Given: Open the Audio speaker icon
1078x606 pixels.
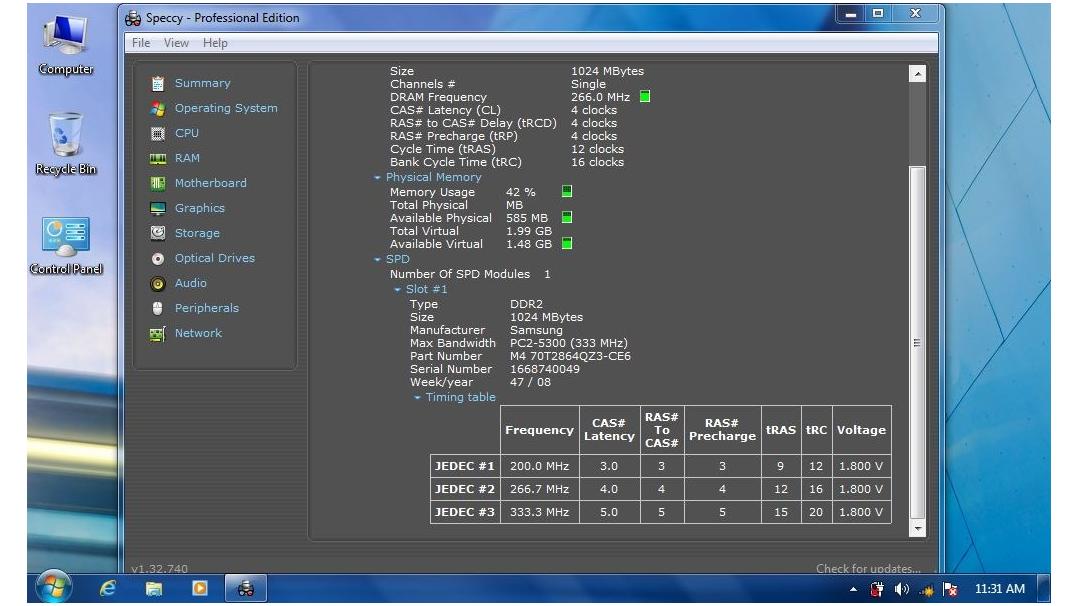Looking at the screenshot, I should coord(157,283).
